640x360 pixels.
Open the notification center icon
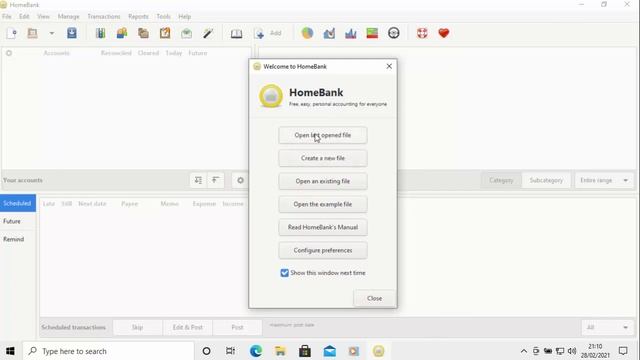coord(623,351)
